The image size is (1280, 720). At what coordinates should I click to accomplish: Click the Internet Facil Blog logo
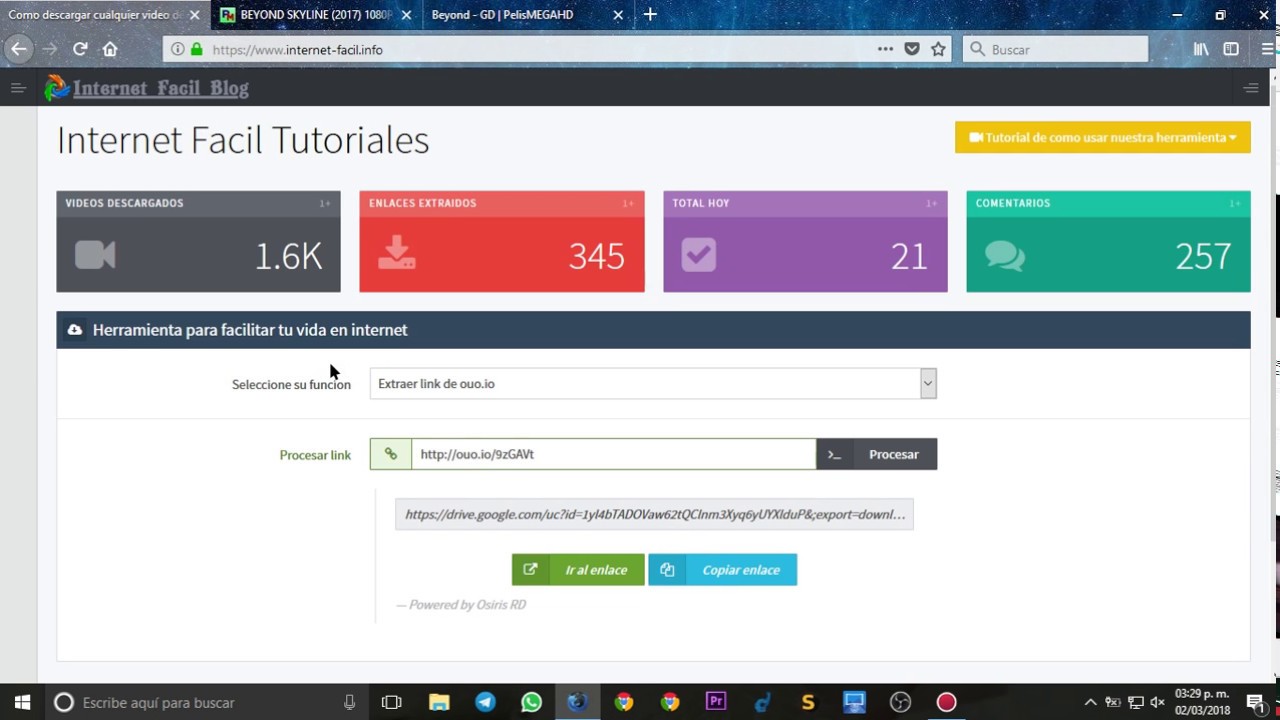(147, 88)
